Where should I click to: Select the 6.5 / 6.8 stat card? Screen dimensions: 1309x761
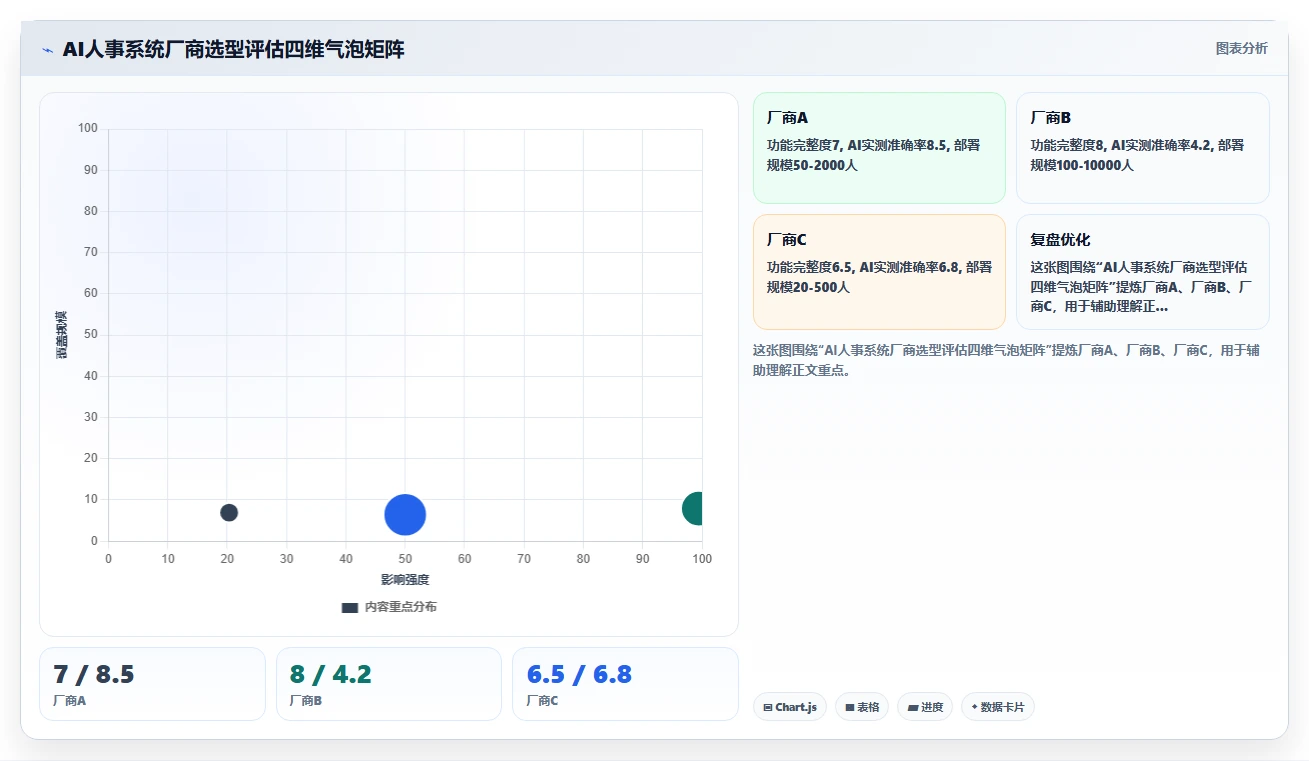click(625, 684)
